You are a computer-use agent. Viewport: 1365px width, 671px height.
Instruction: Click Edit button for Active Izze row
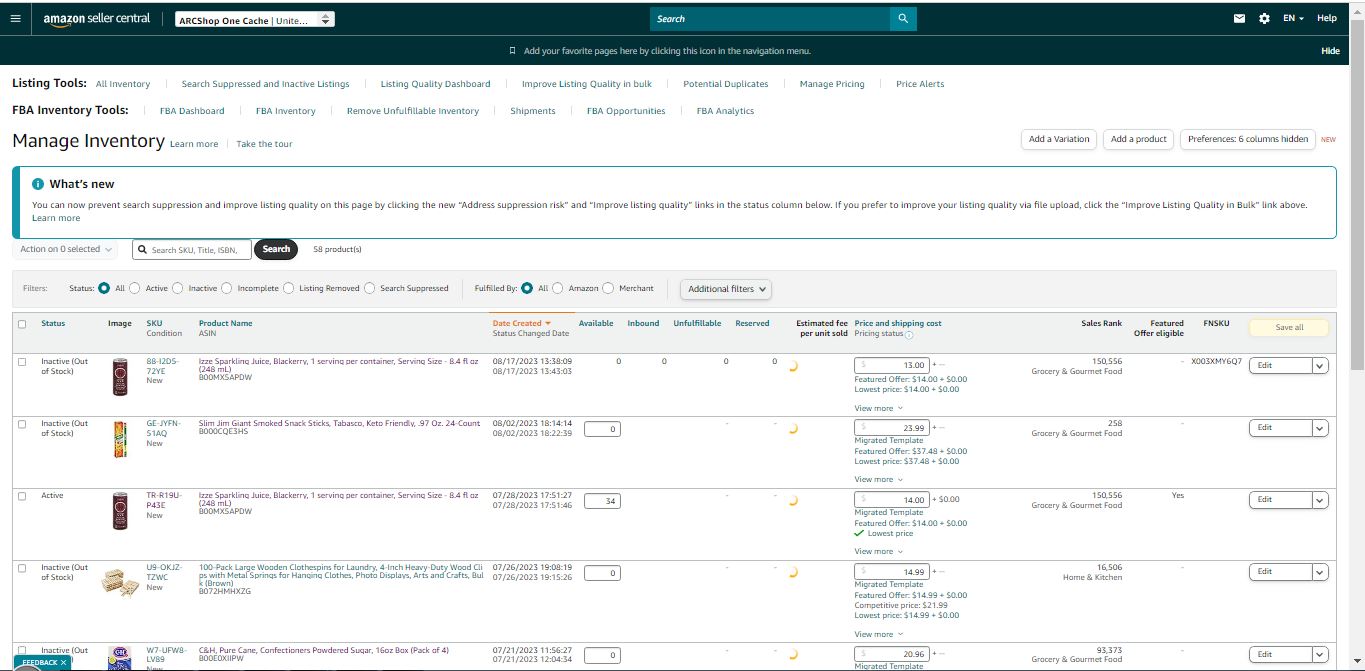pyautogui.click(x=1280, y=500)
